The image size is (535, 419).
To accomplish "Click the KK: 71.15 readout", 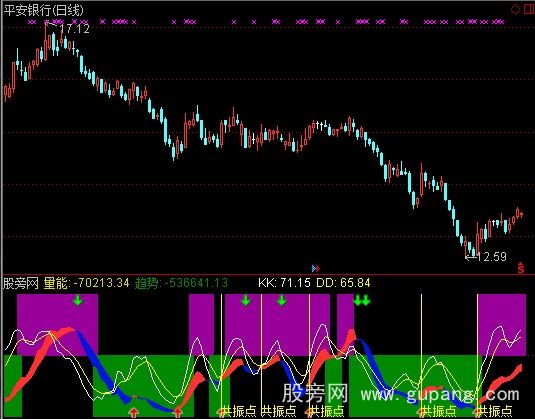I will (284, 283).
